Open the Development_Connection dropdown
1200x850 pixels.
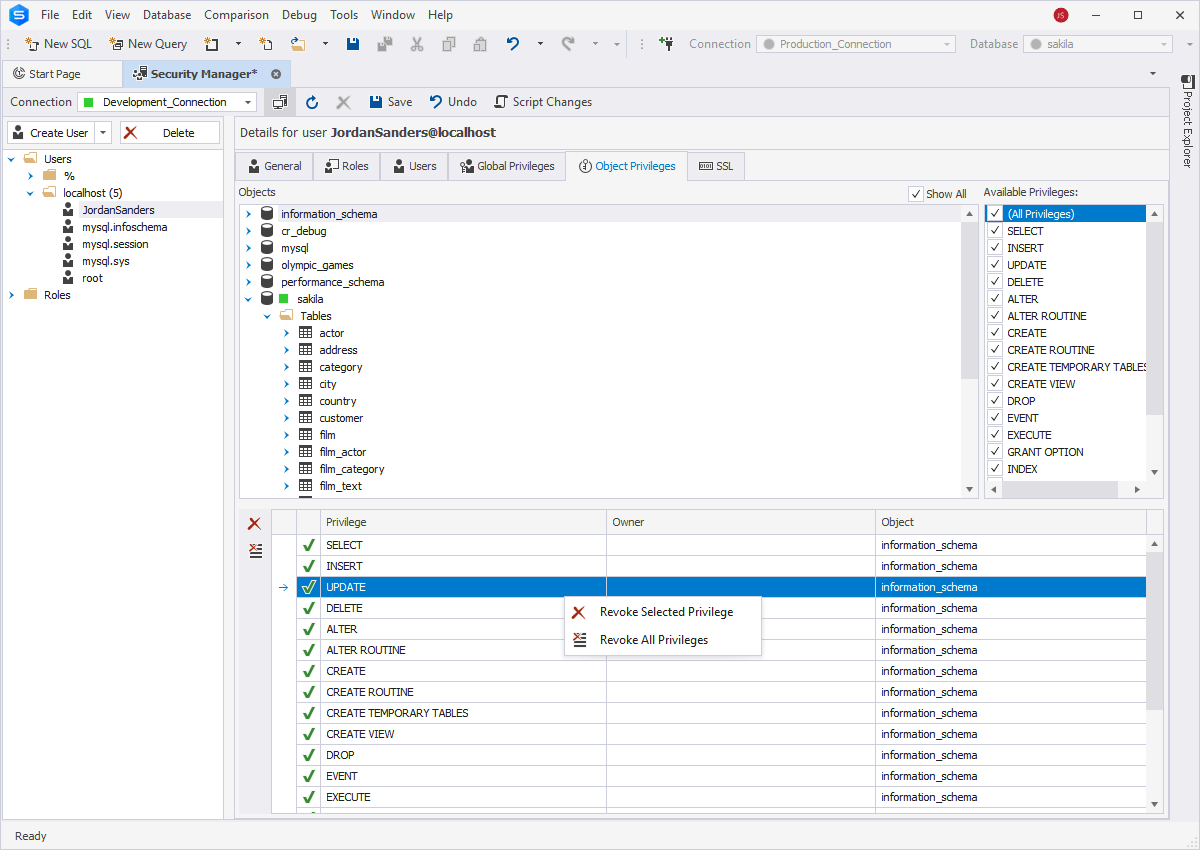coord(246,101)
